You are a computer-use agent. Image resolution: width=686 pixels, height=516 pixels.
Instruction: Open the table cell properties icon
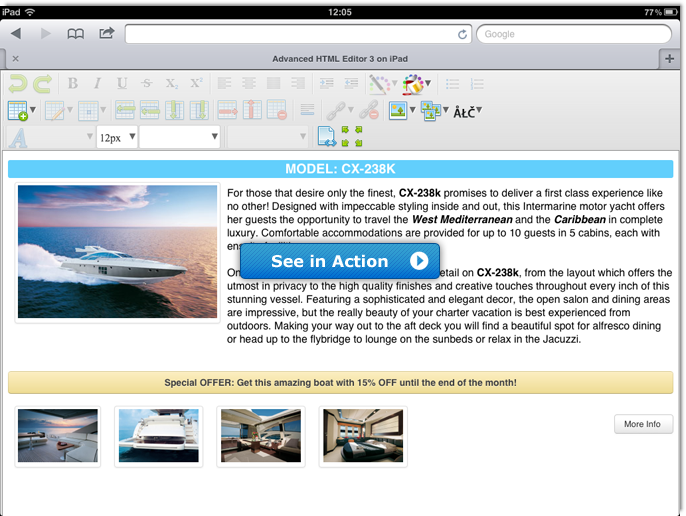click(x=88, y=110)
